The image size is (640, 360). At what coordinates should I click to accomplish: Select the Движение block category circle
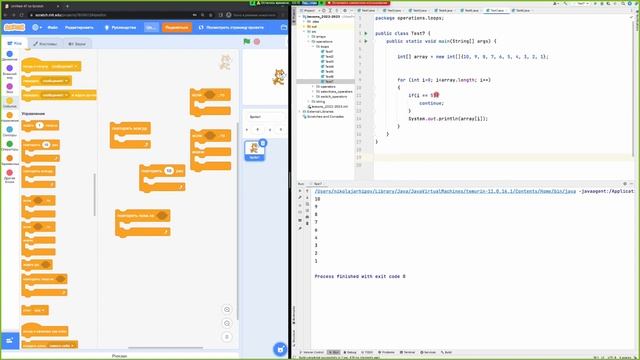9,53
